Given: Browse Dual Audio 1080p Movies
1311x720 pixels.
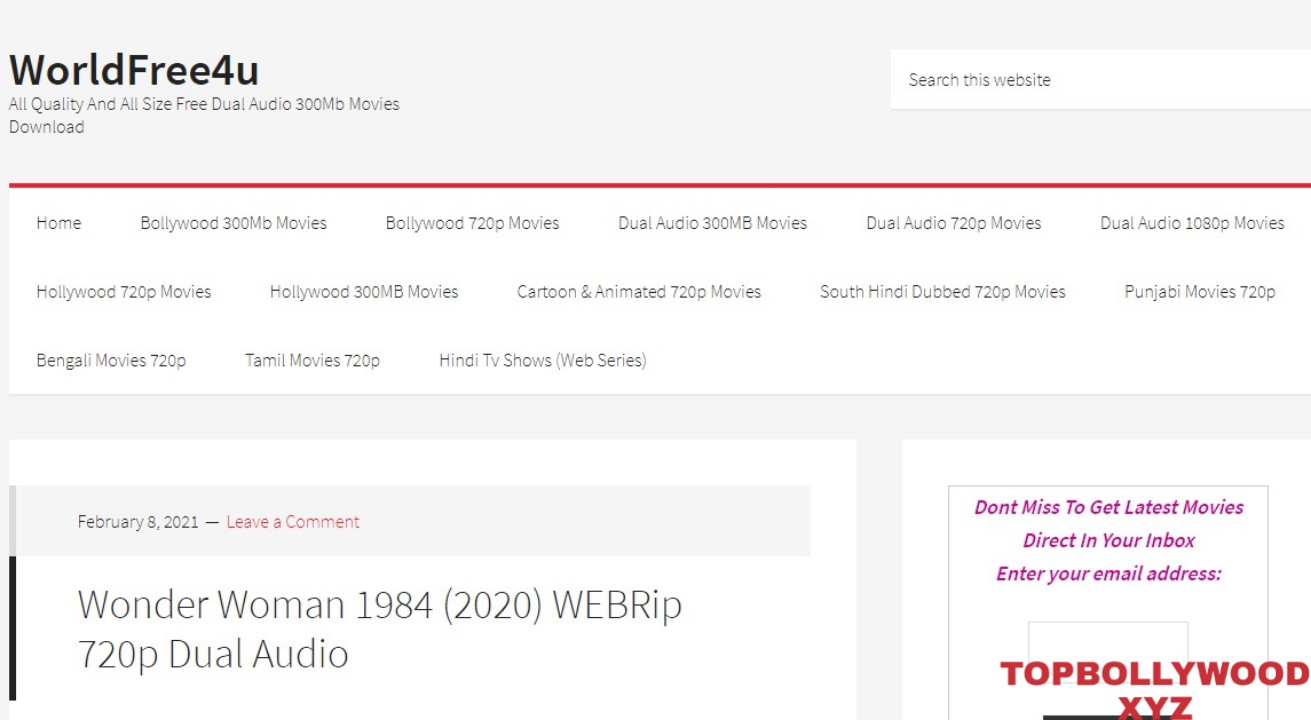Looking at the screenshot, I should click(x=1192, y=223).
